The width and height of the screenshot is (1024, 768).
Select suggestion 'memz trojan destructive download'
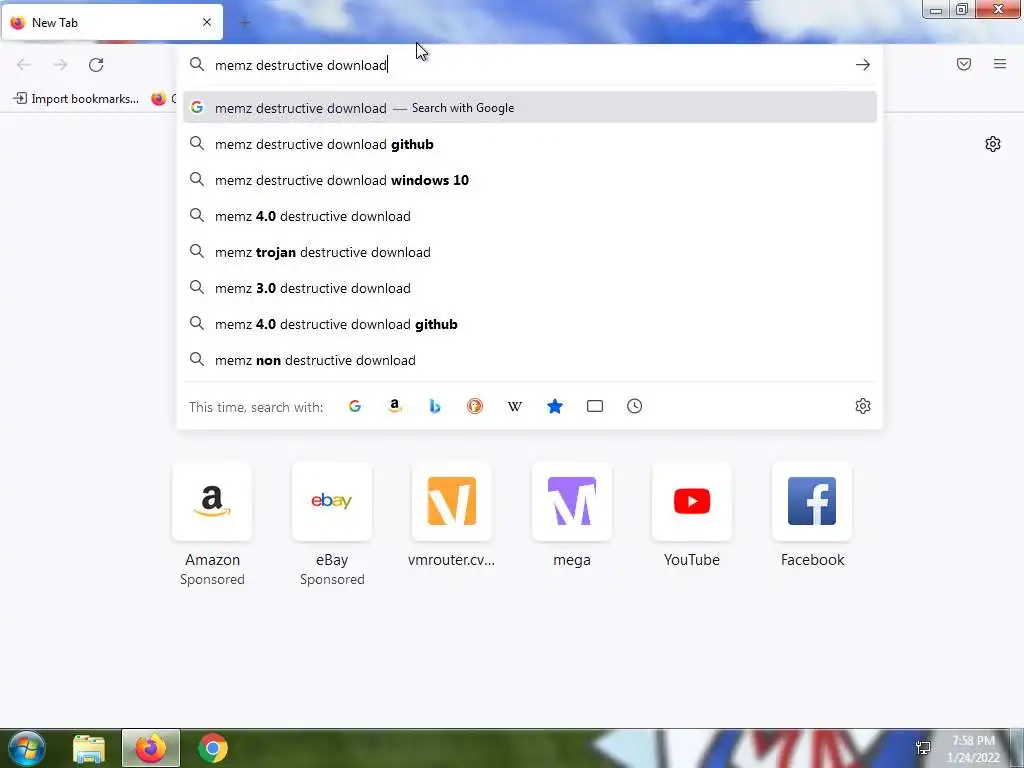530,252
